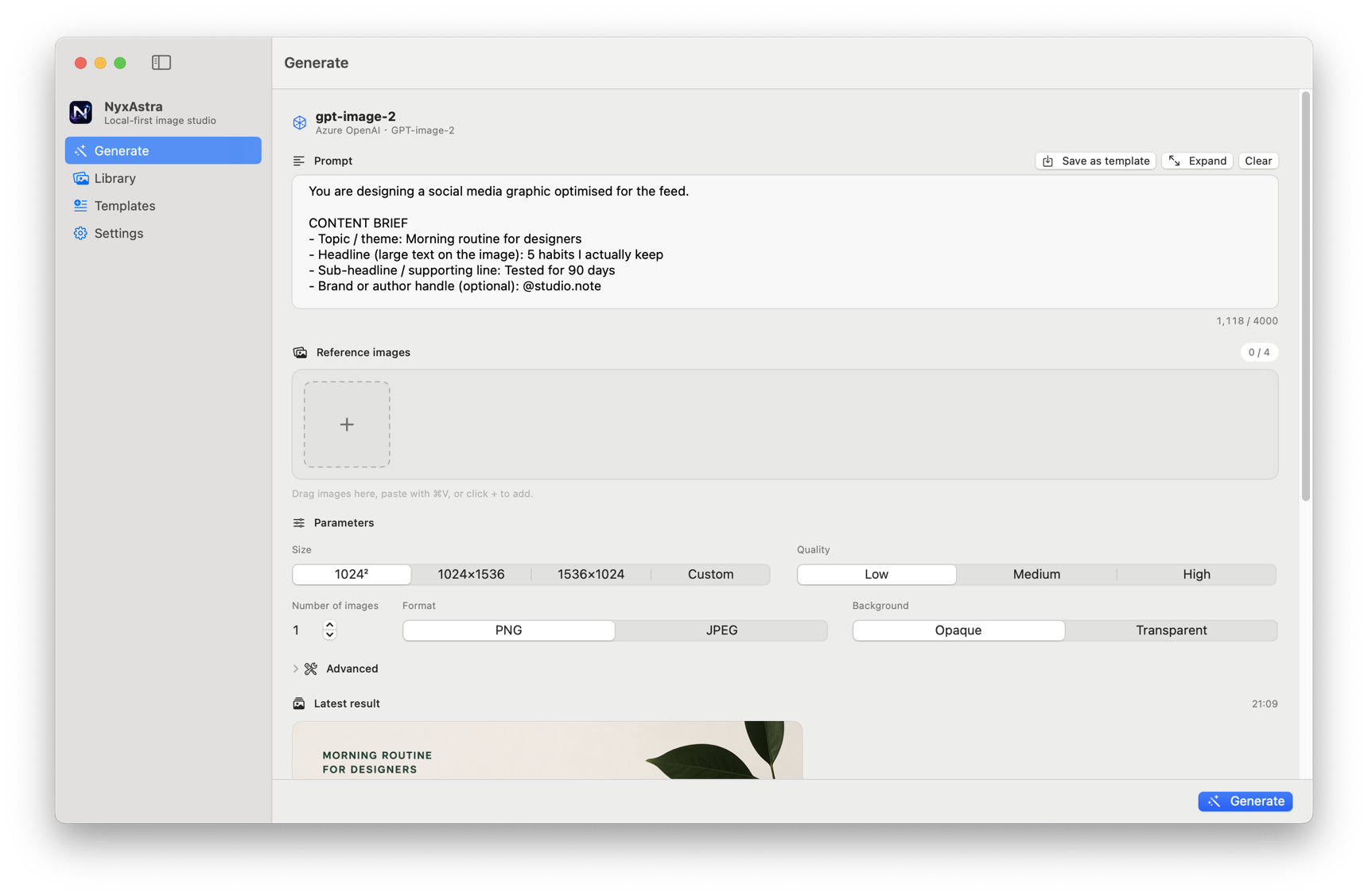This screenshot has height=896, width=1368.
Task: Select the 1536×1024 size option
Action: (x=591, y=574)
